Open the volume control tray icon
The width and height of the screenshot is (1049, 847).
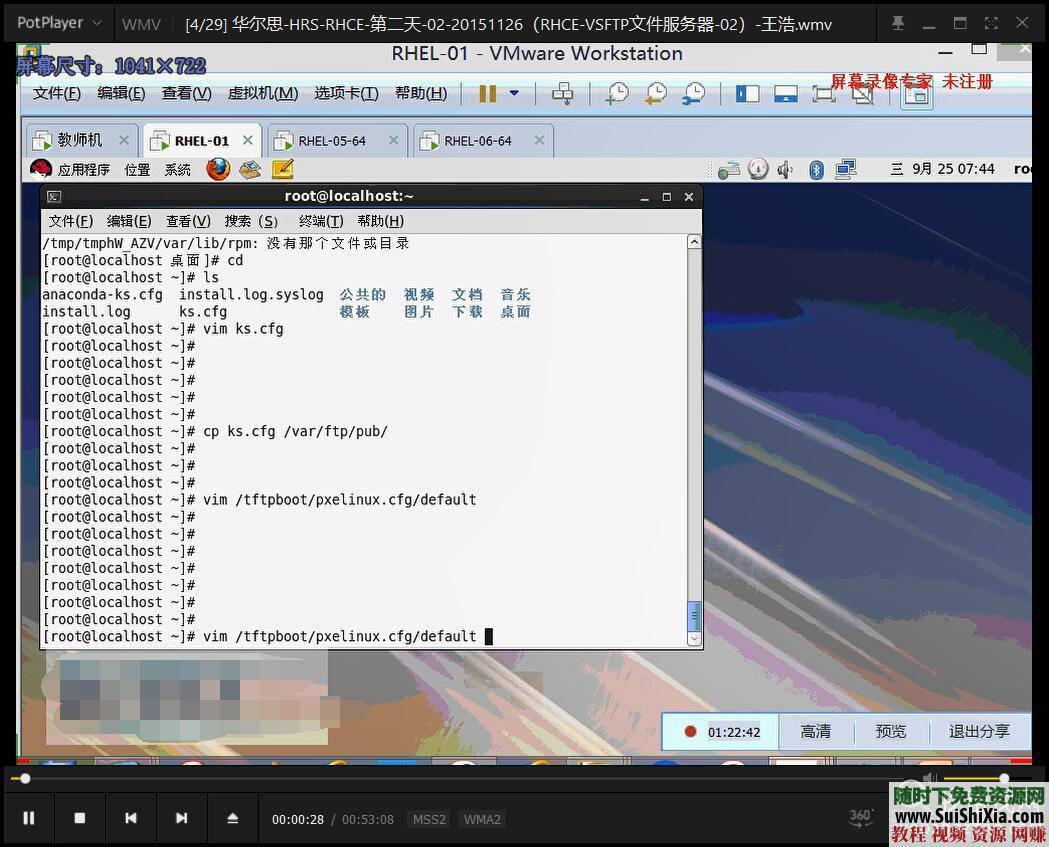[x=785, y=170]
